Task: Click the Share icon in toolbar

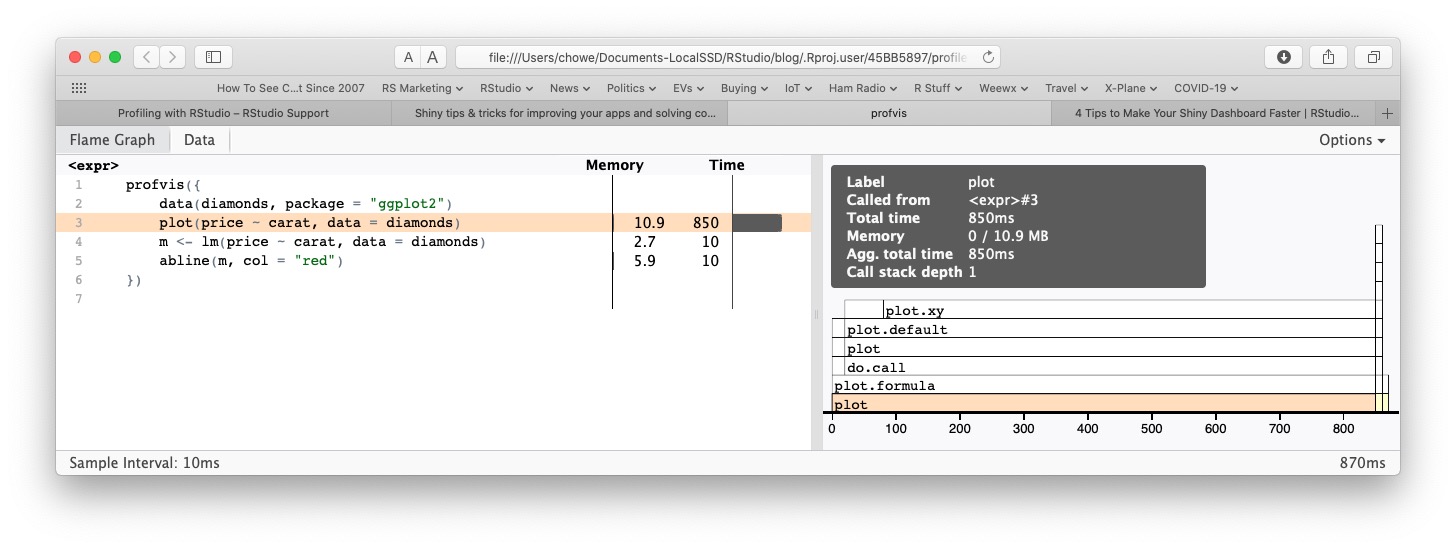Action: click(x=1329, y=57)
